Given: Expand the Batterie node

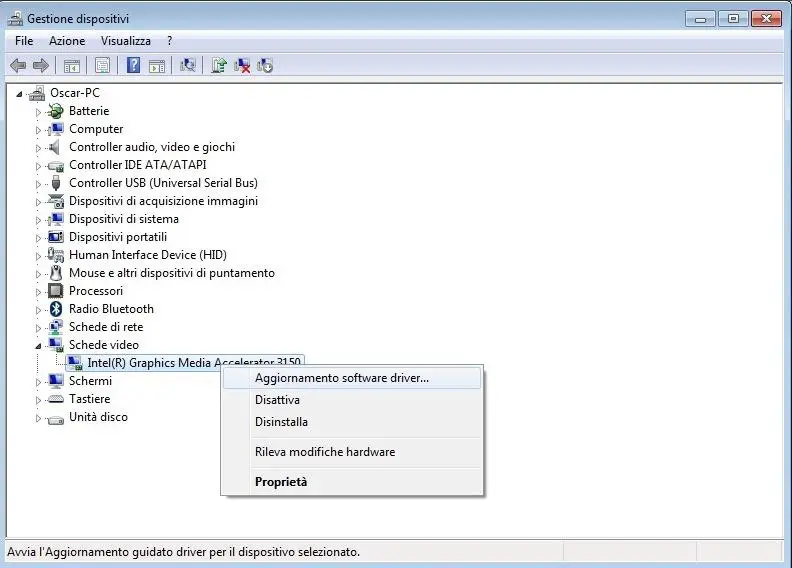Looking at the screenshot, I should pos(38,112).
